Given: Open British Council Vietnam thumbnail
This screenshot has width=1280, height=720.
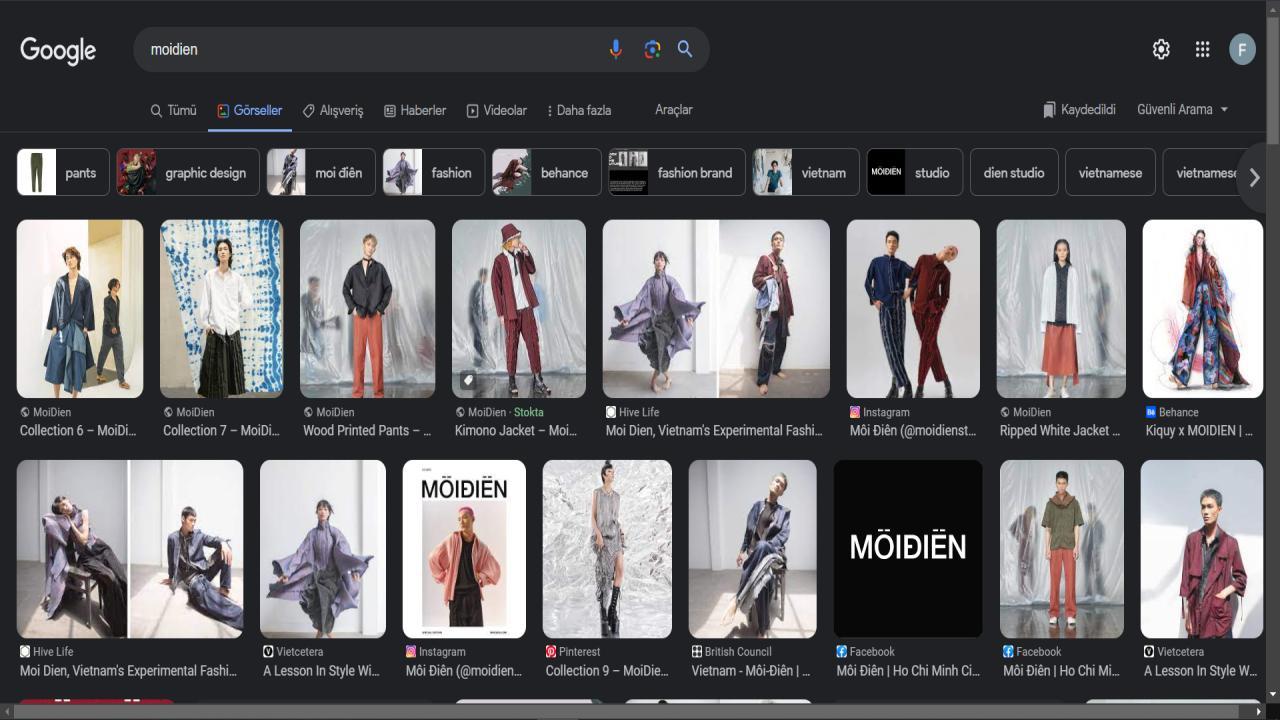Looking at the screenshot, I should 753,549.
